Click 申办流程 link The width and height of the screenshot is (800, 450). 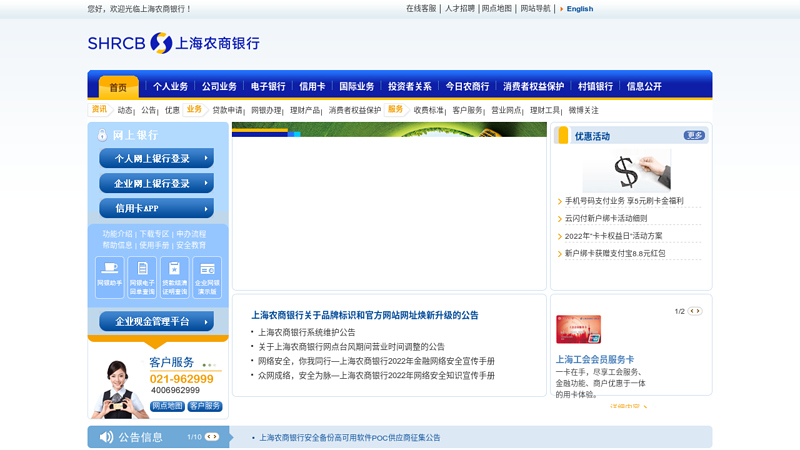pyautogui.click(x=191, y=234)
